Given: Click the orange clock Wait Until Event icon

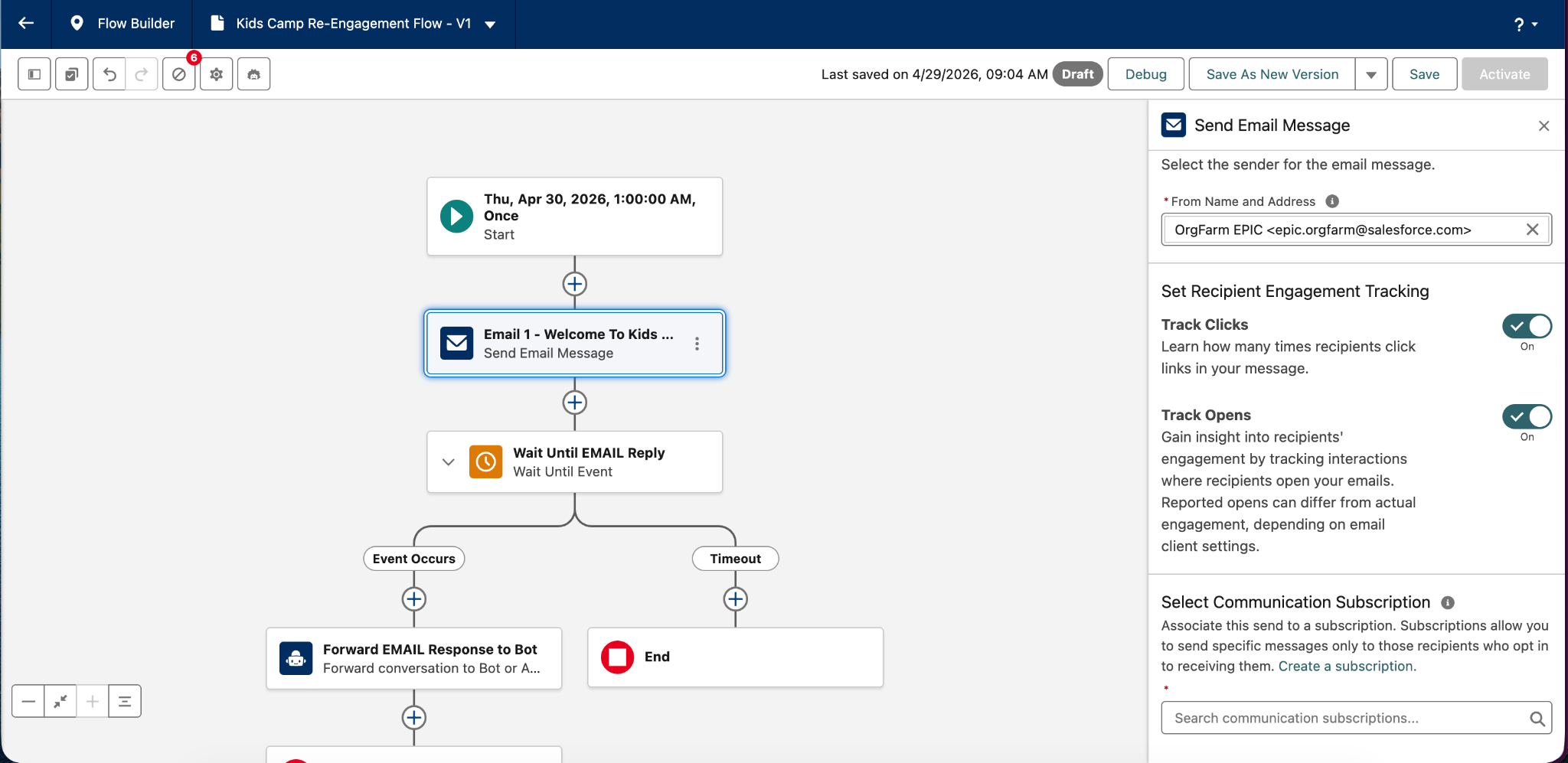Looking at the screenshot, I should click(x=486, y=462).
